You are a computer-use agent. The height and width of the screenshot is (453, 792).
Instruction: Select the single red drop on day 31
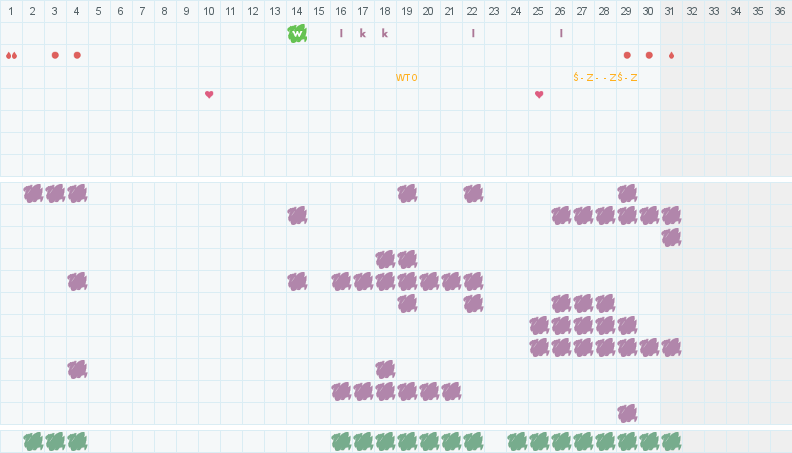pos(671,55)
